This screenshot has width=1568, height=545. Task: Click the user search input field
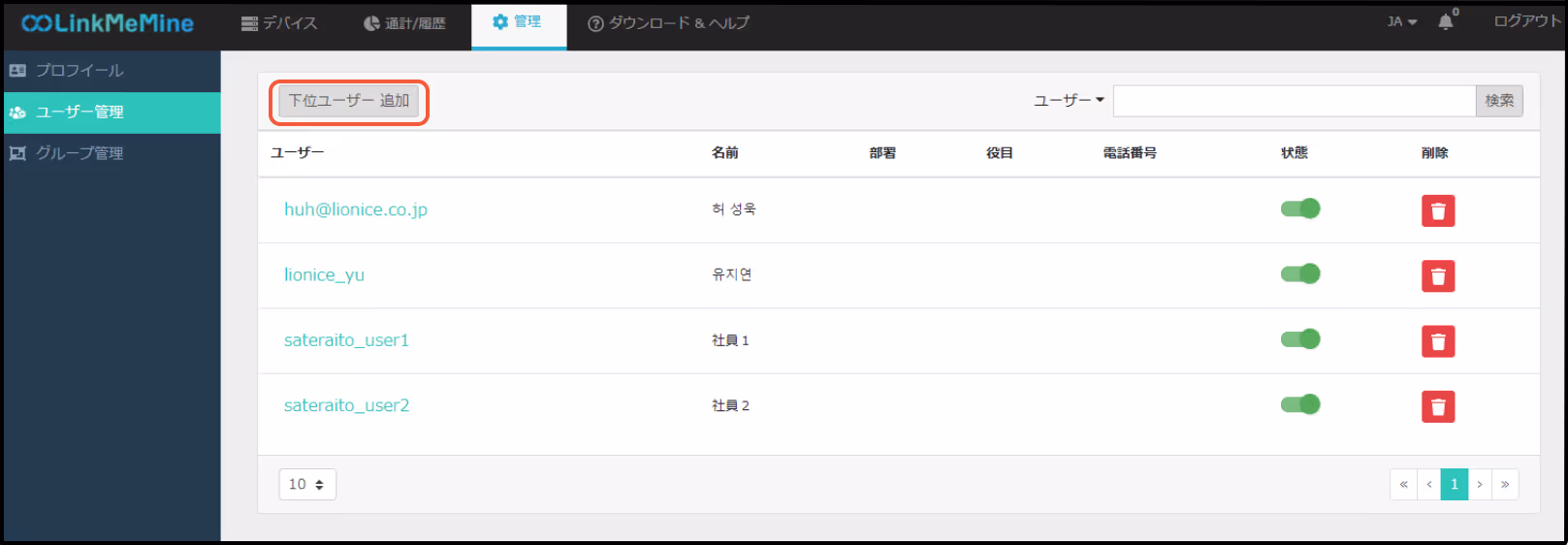pyautogui.click(x=1295, y=101)
